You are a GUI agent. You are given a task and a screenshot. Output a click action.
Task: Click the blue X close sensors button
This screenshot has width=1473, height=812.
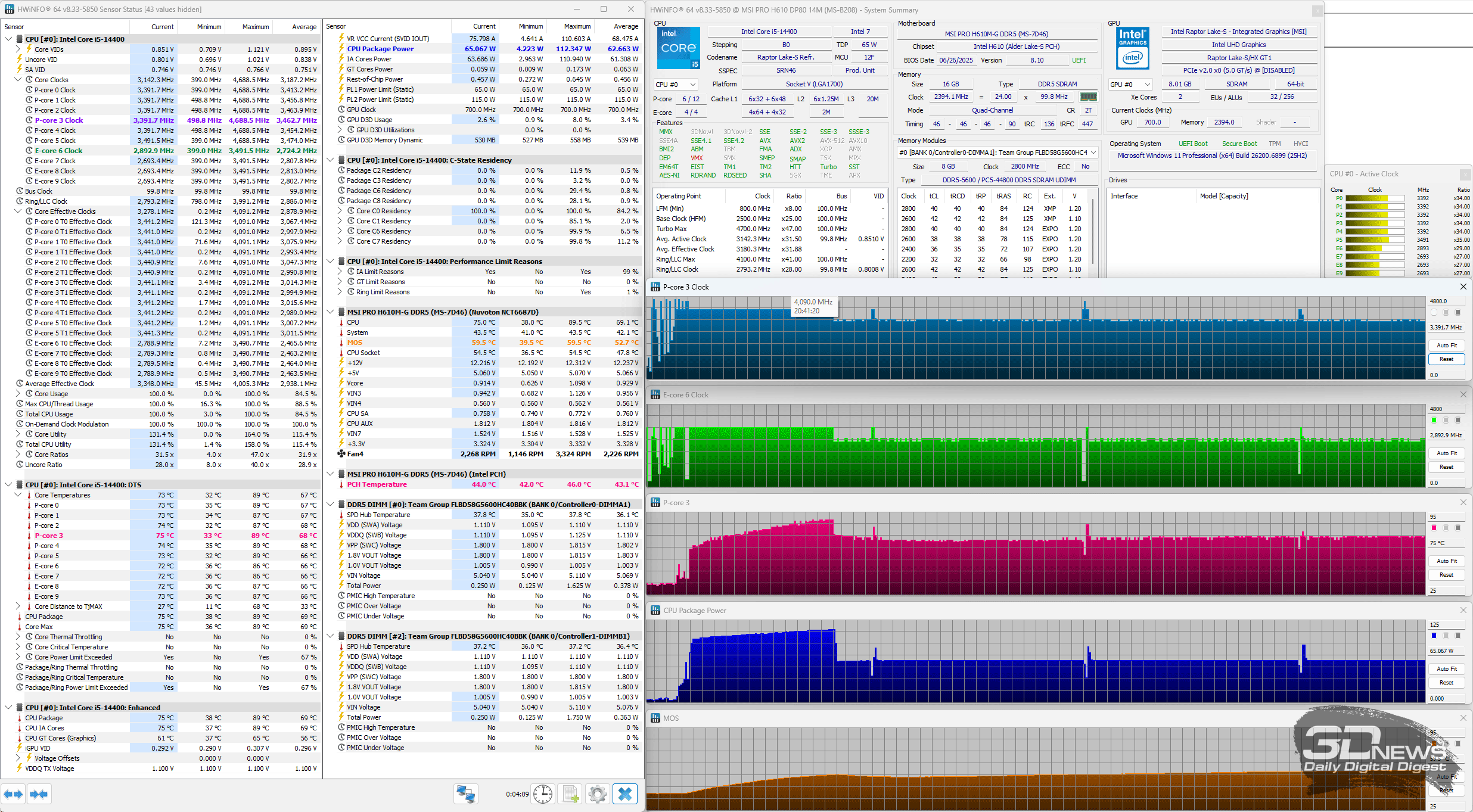625,794
